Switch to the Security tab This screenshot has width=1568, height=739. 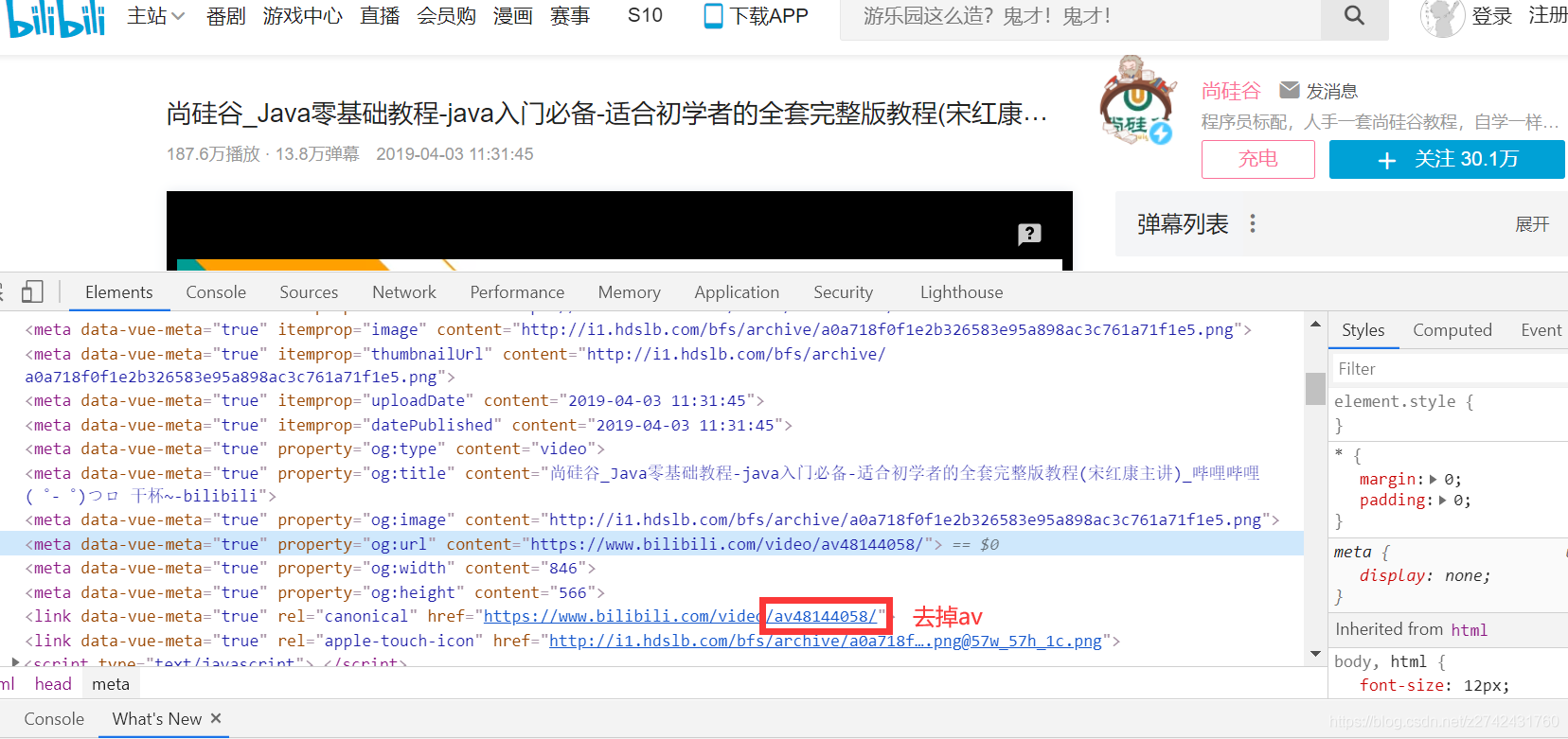(843, 292)
